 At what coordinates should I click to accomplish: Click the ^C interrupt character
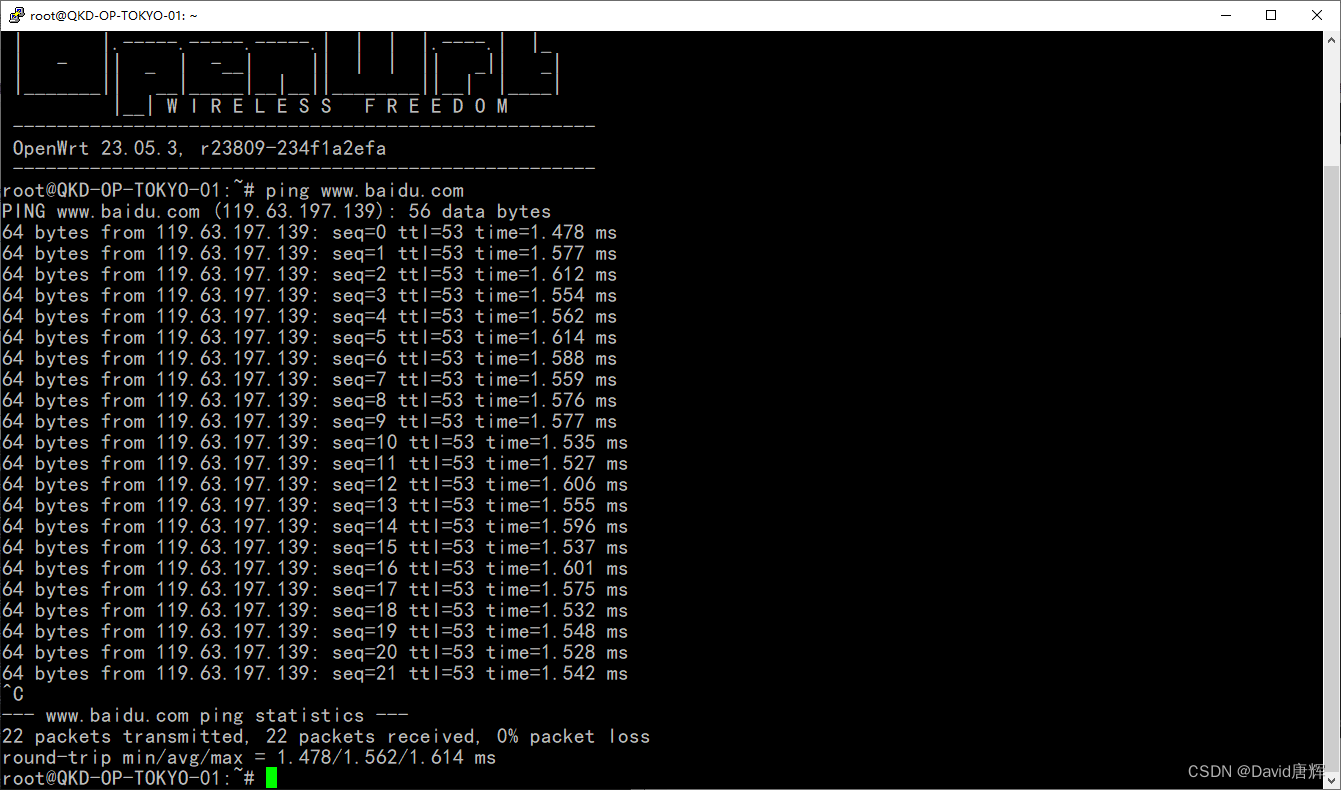click(x=14, y=693)
